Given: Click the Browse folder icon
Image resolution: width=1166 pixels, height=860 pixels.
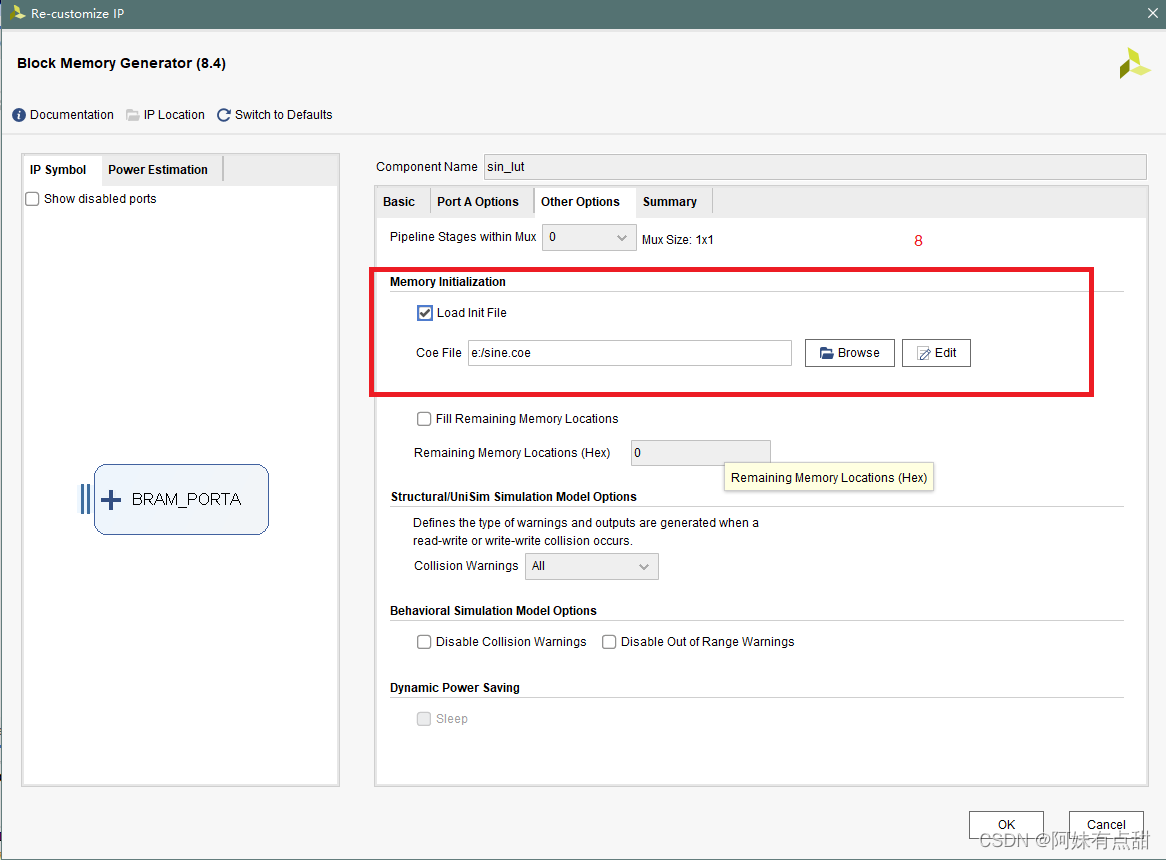Looking at the screenshot, I should pyautogui.click(x=826, y=353).
